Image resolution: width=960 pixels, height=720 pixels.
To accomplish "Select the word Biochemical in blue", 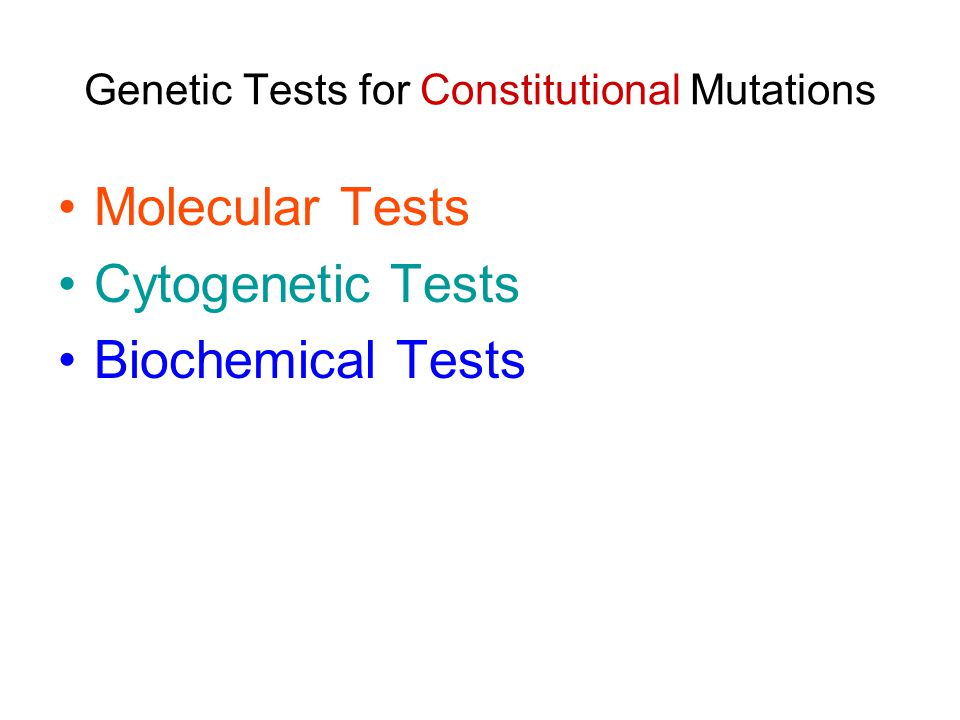I will pos(234,359).
